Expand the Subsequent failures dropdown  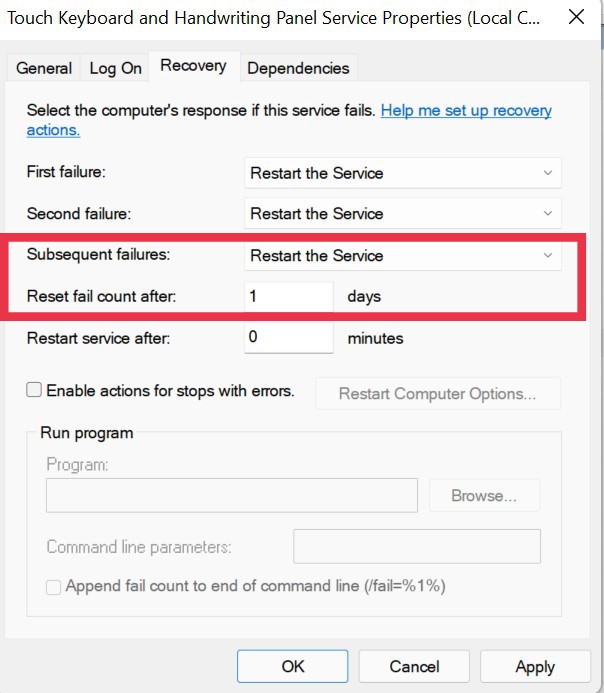[403, 256]
